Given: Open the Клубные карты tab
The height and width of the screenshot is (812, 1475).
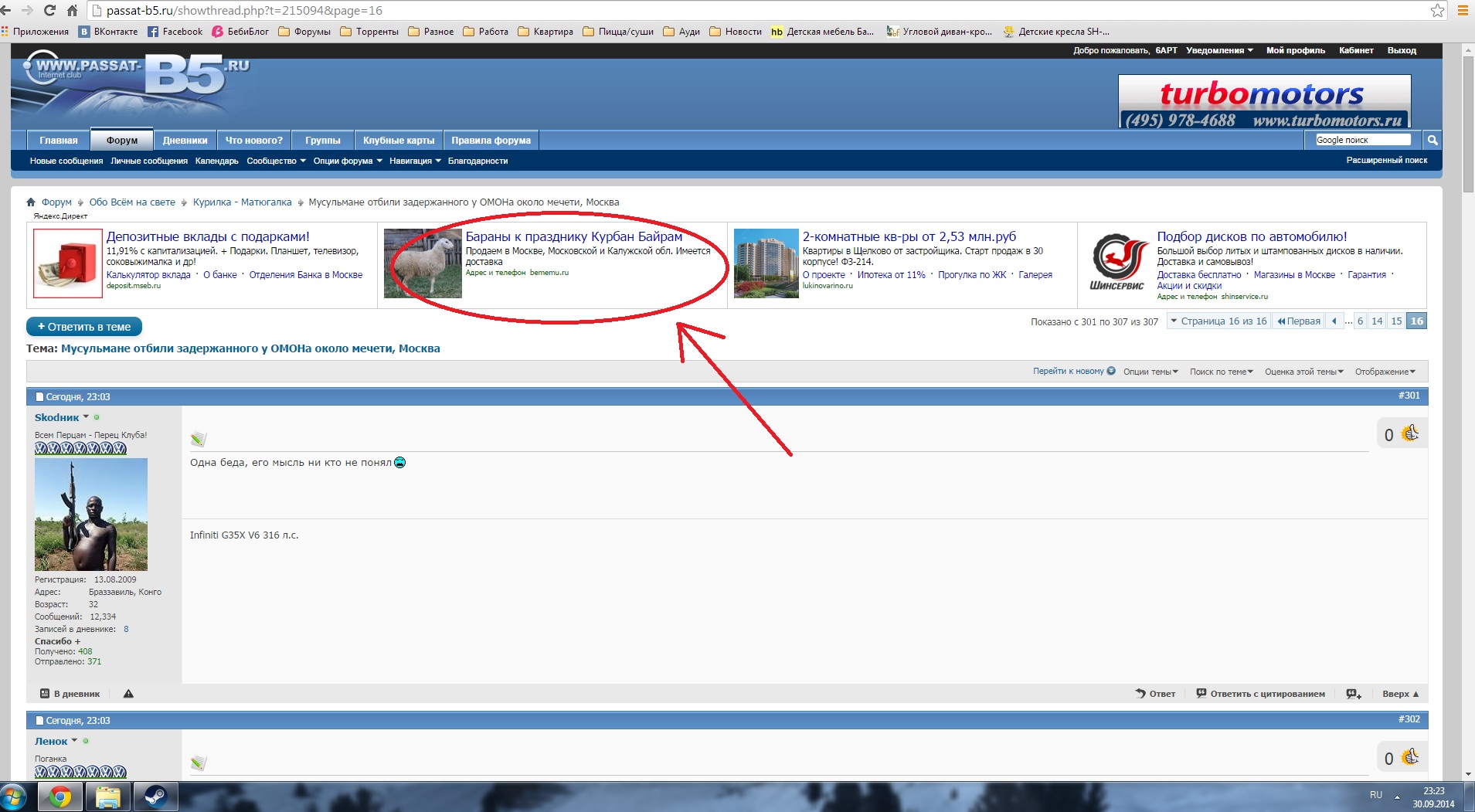Looking at the screenshot, I should click(399, 140).
